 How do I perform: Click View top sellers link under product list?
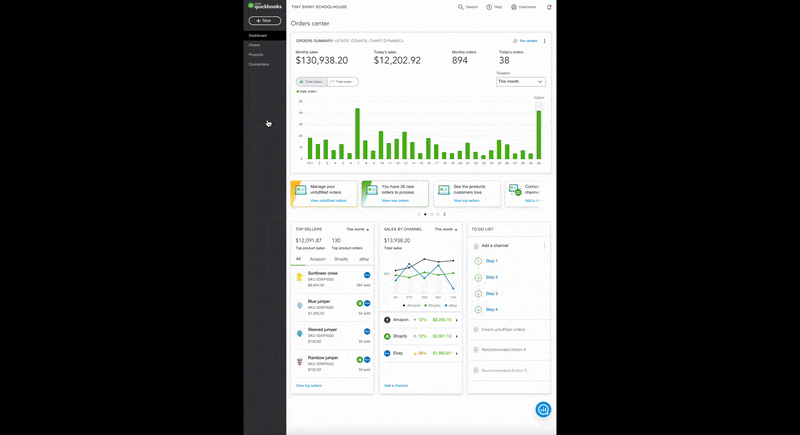click(x=309, y=386)
